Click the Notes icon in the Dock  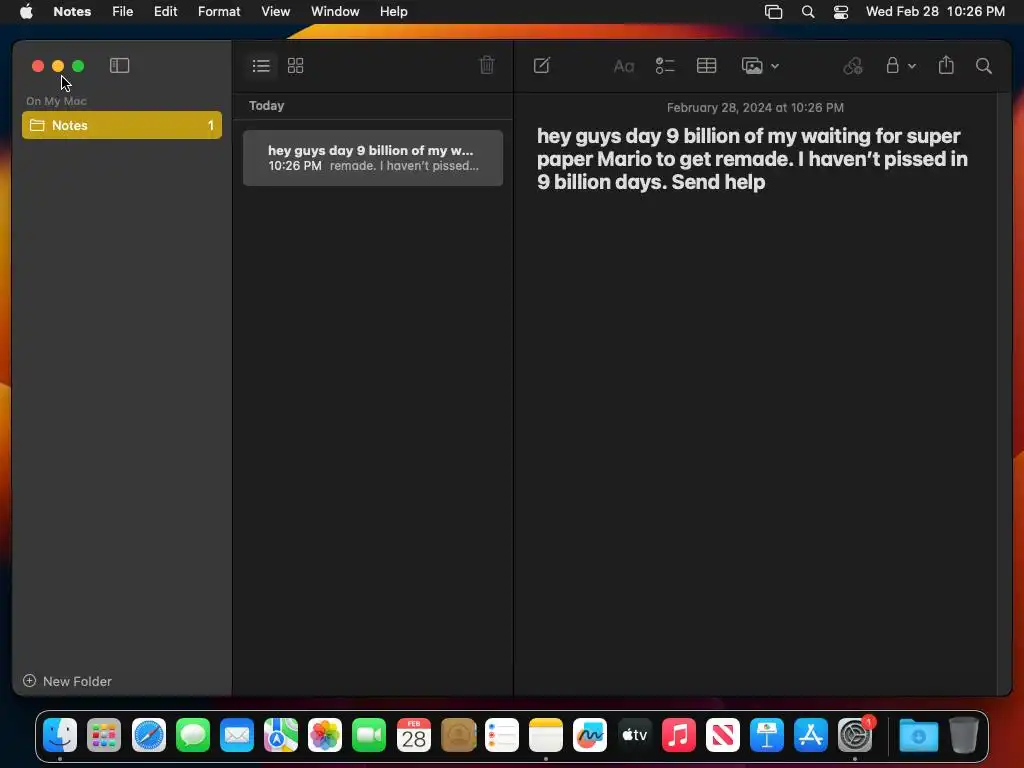[546, 735]
